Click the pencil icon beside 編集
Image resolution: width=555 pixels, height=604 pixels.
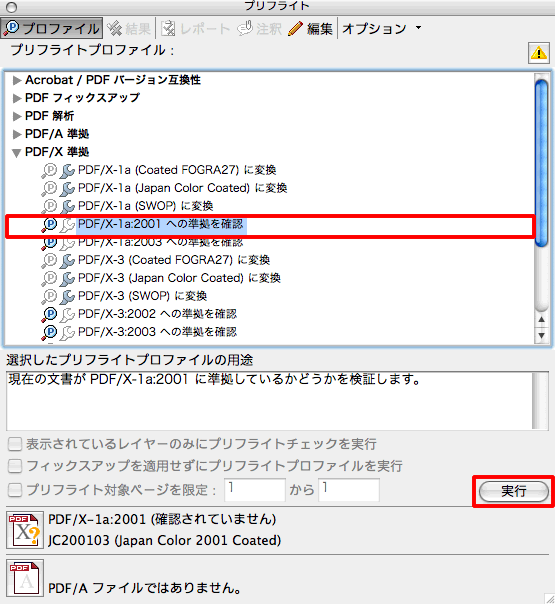[x=295, y=29]
